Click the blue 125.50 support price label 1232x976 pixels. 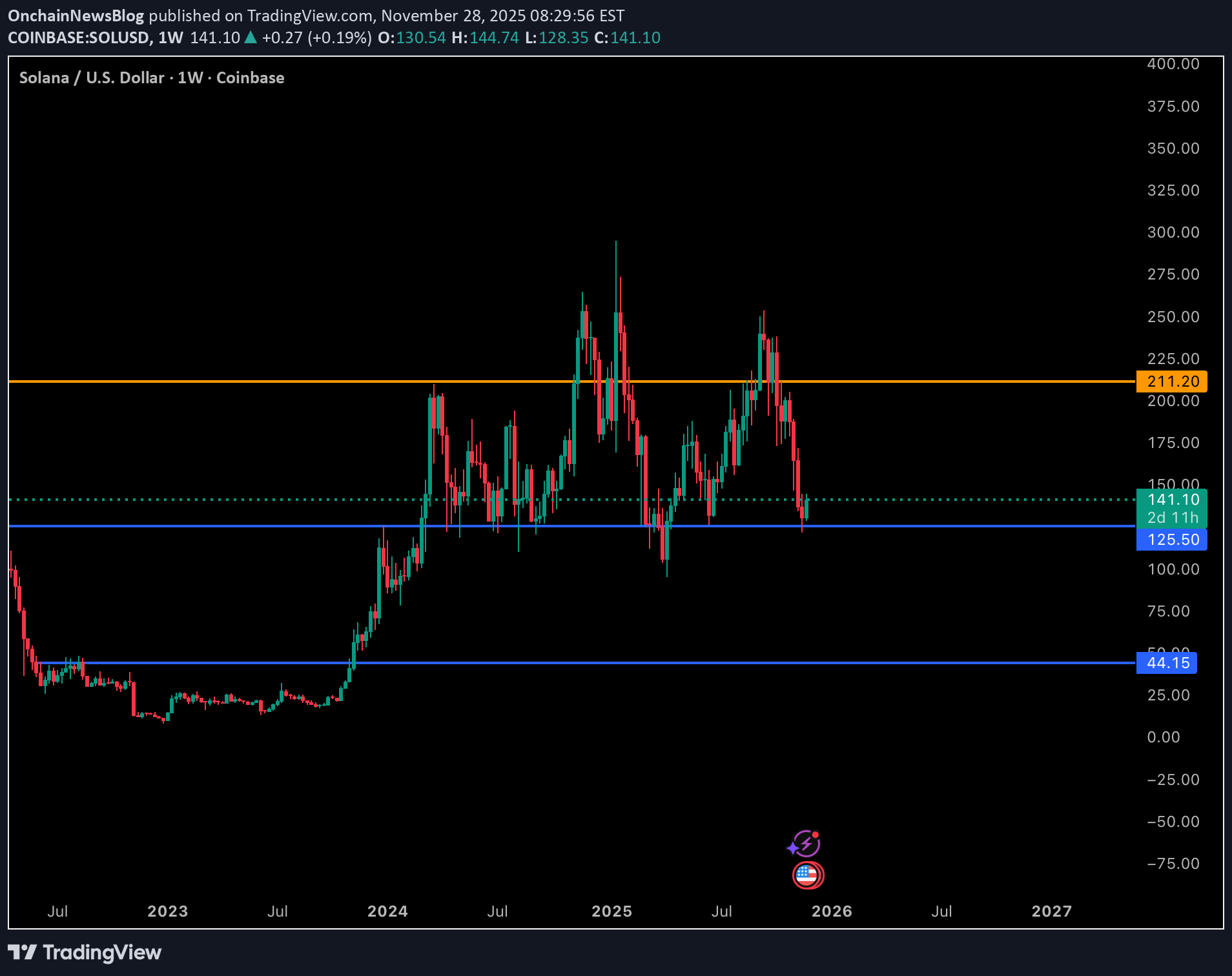pyautogui.click(x=1171, y=540)
